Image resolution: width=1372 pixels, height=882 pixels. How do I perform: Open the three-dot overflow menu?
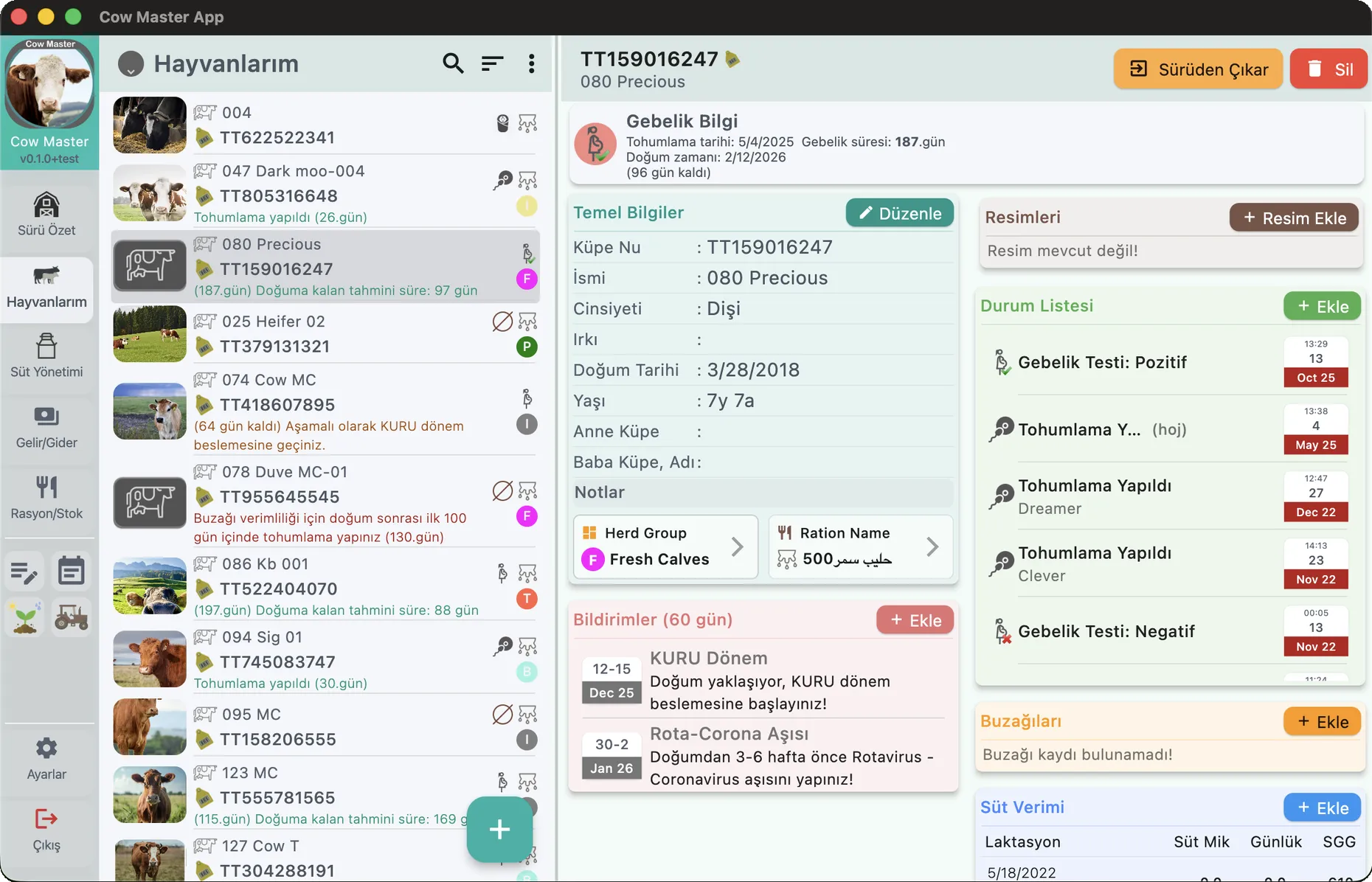coord(531,63)
